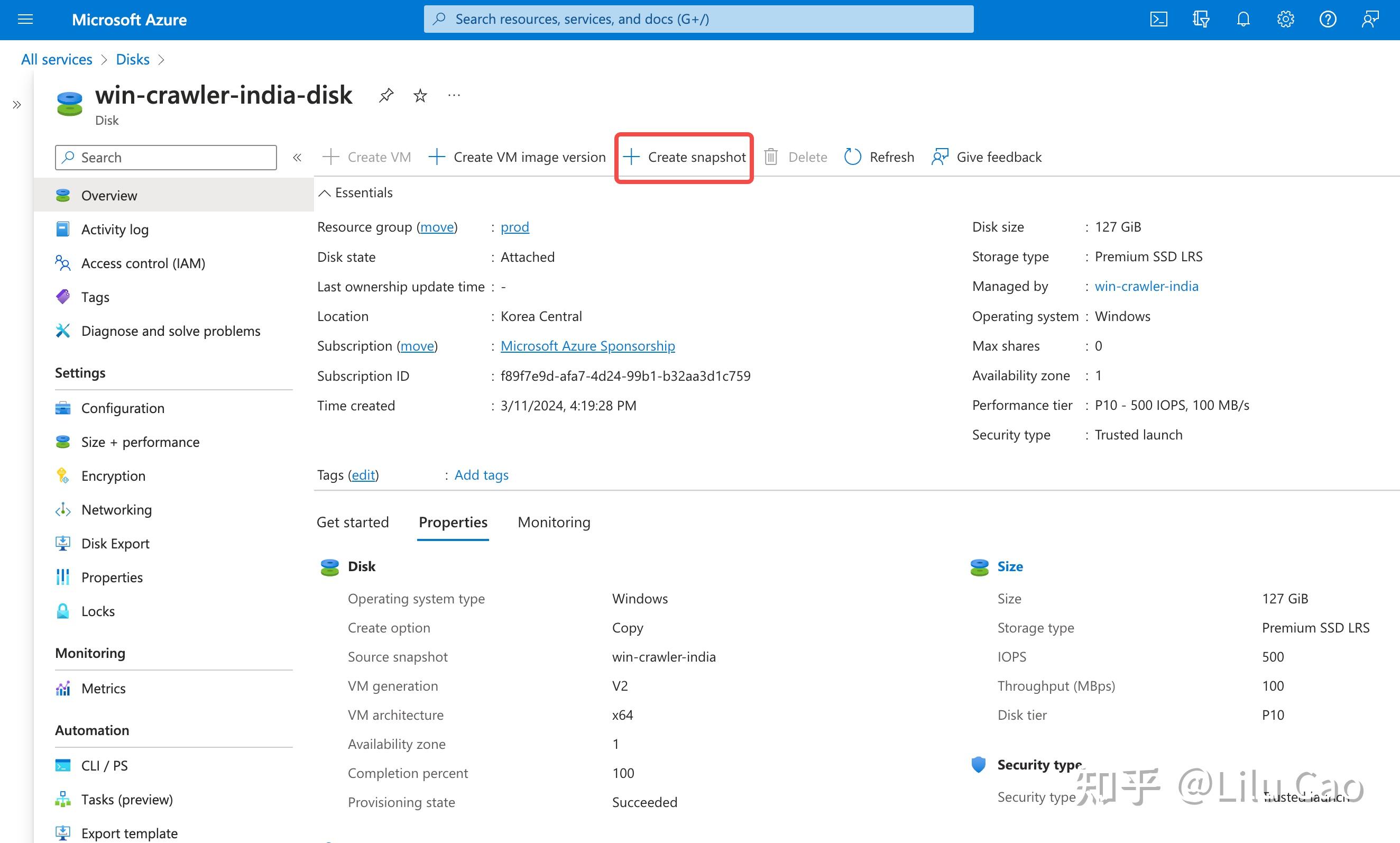
Task: Open the more actions ellipsis
Action: (x=454, y=95)
